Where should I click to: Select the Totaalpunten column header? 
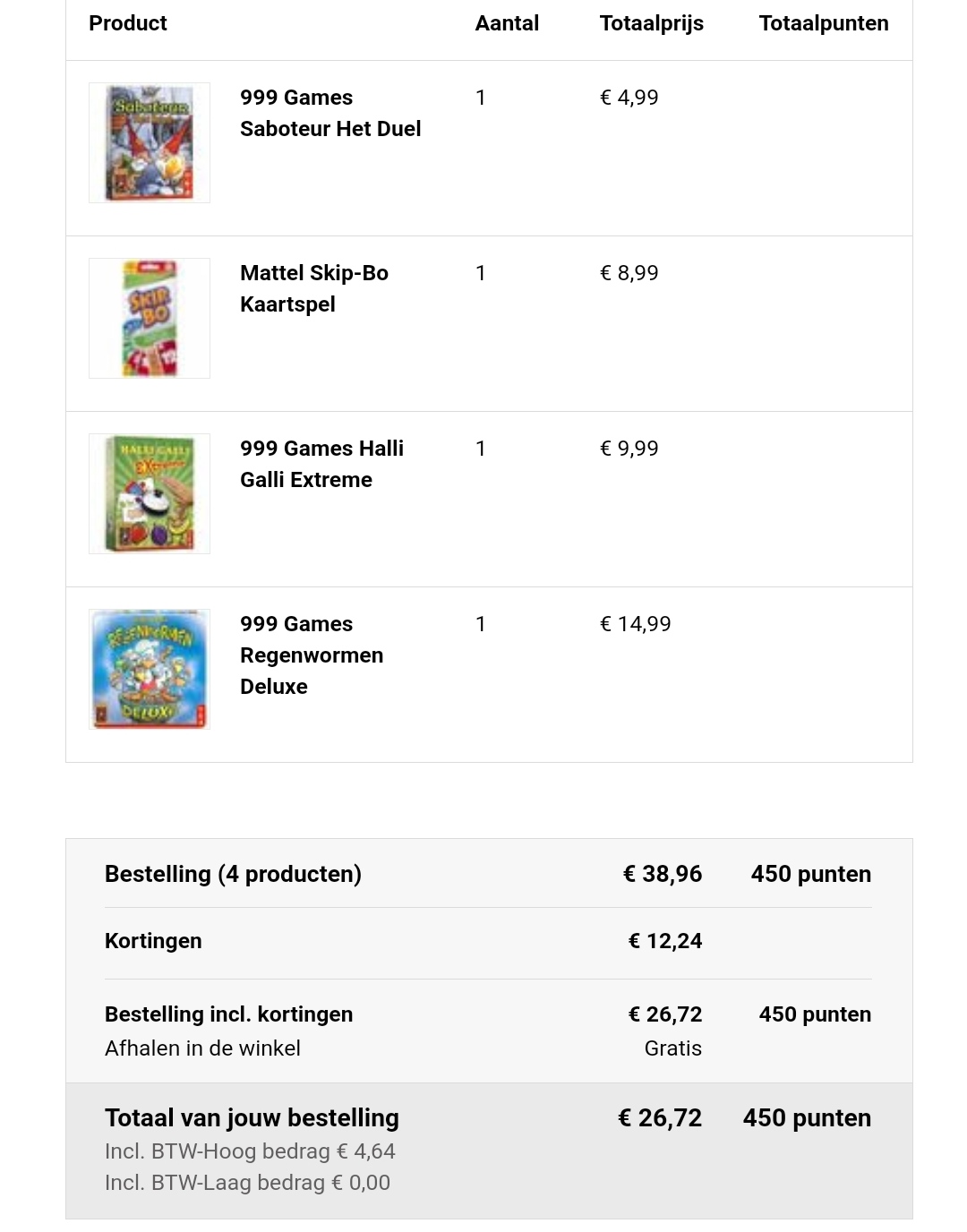coord(824,23)
